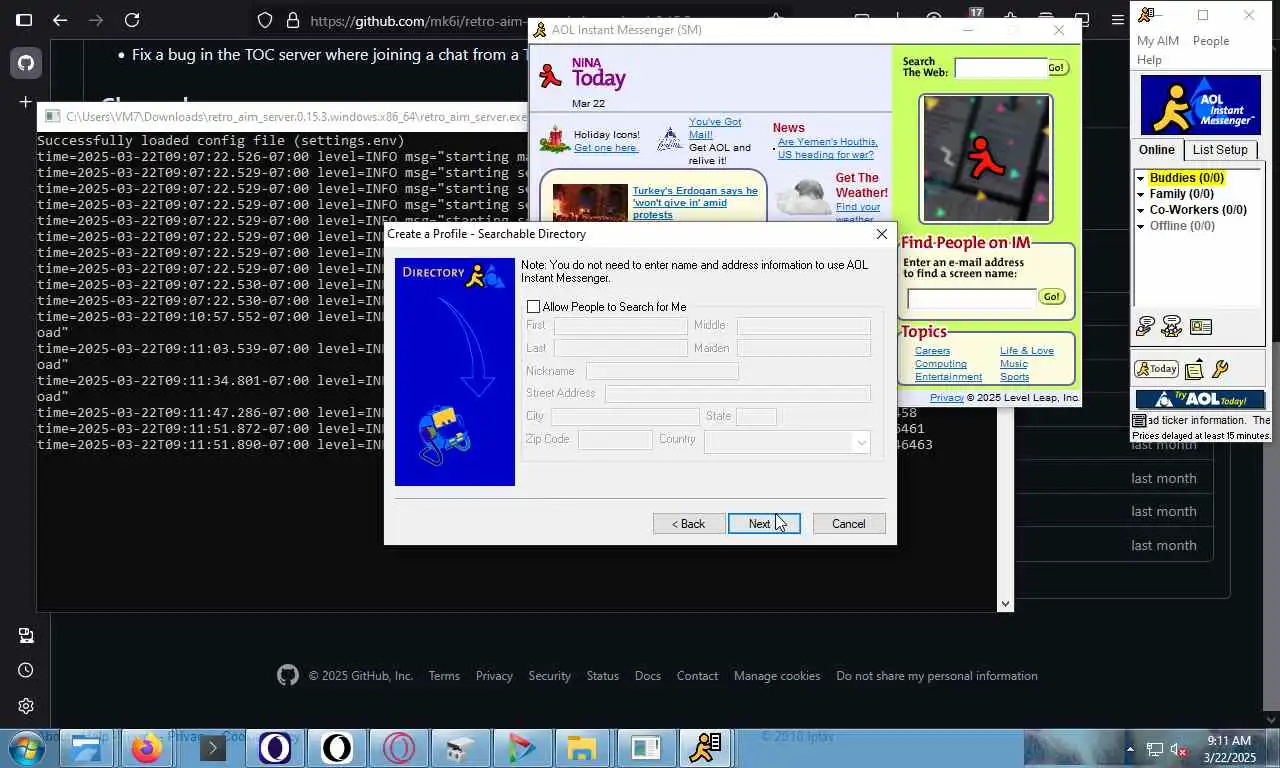The width and height of the screenshot is (1280, 768).
Task: Click the stock ticker icon at Buddy List bottom
Action: (x=1139, y=421)
